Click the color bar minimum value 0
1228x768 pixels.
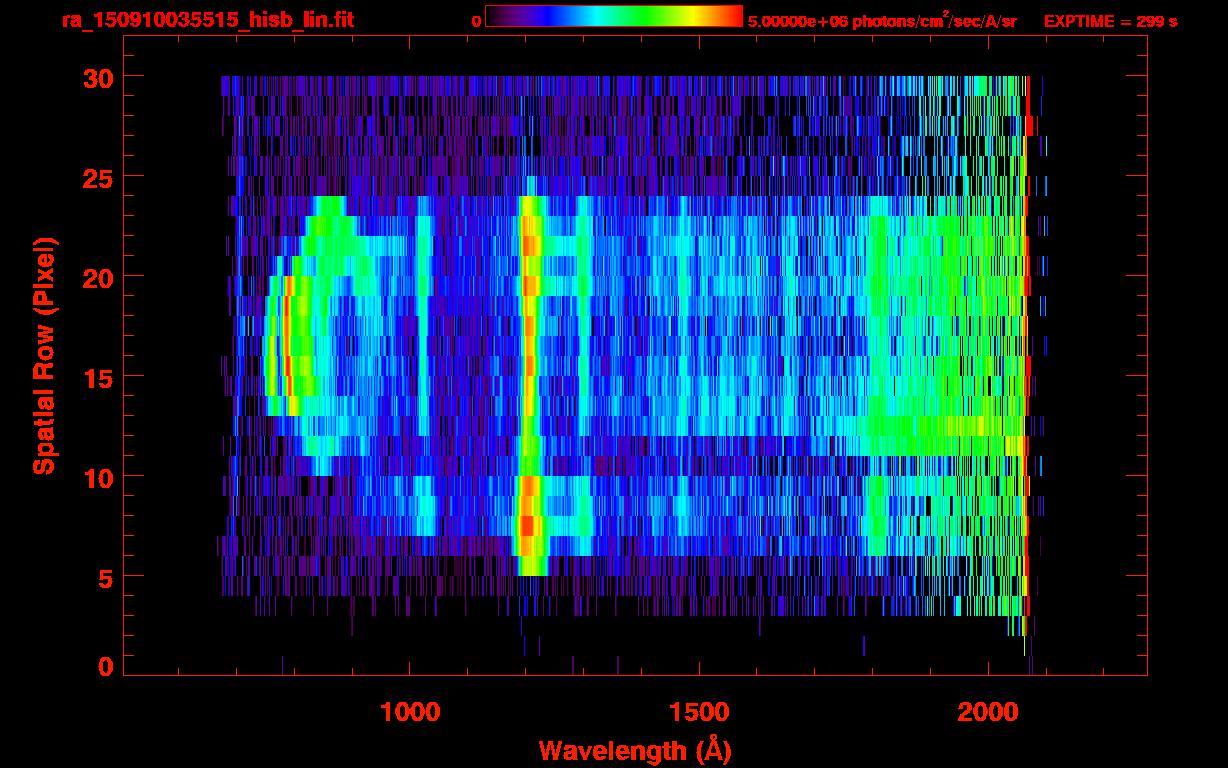pos(477,21)
